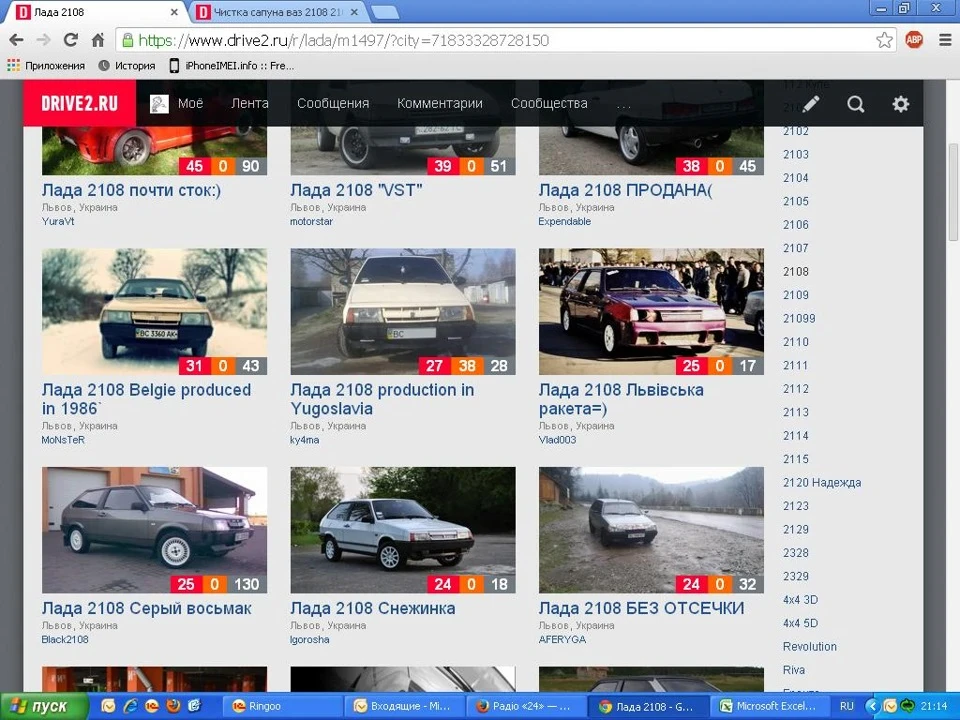Open the settings gear on Drive2
This screenshot has width=960, height=720.
pos(901,104)
